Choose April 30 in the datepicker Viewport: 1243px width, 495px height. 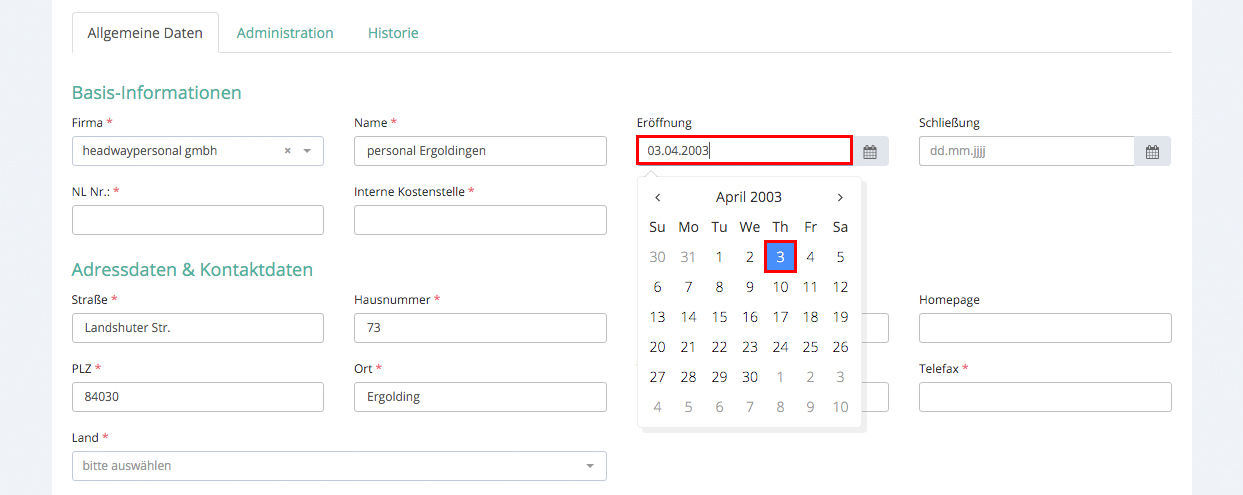tap(750, 377)
